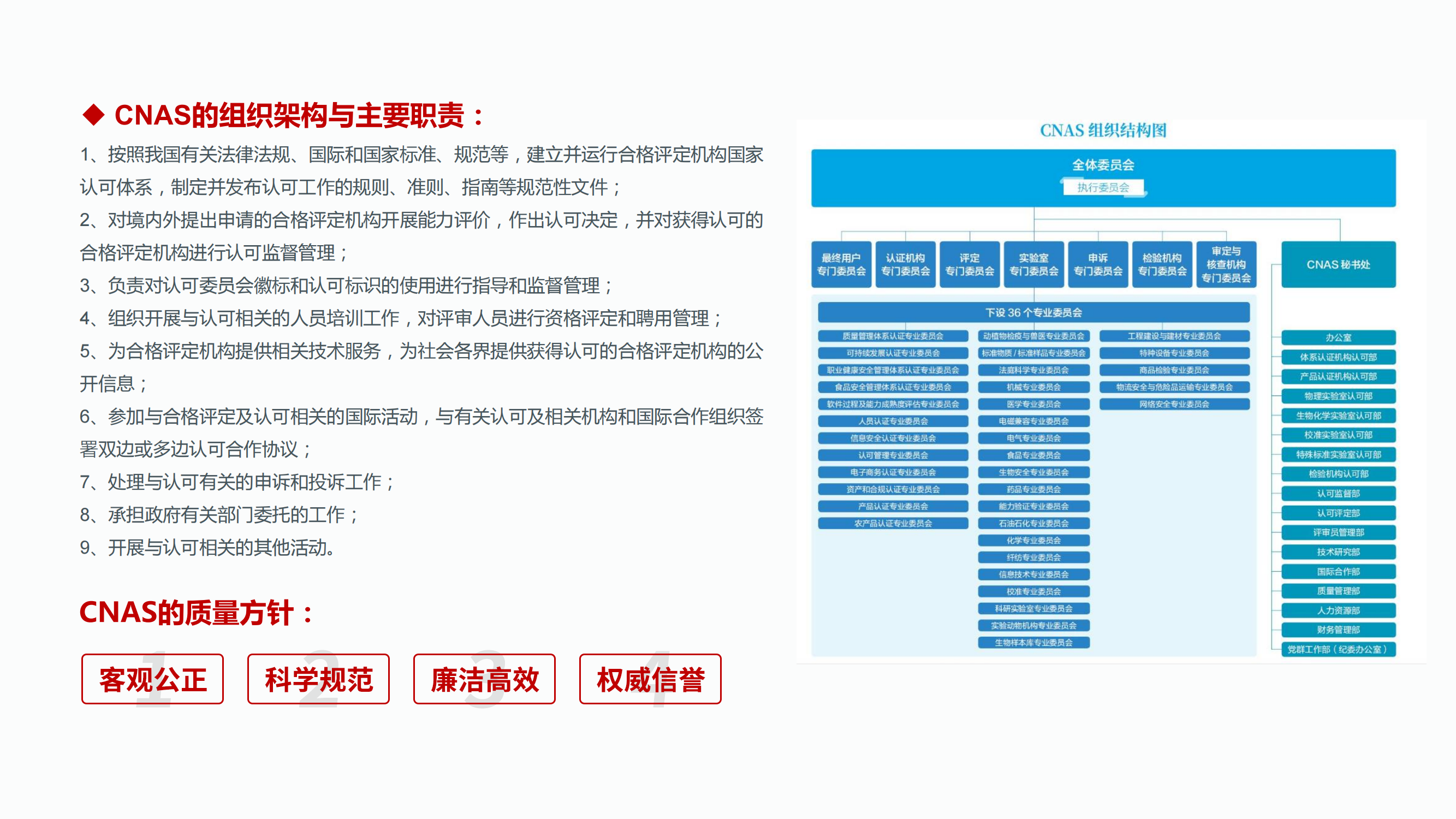Image resolution: width=1456 pixels, height=819 pixels.
Task: Select the CNAS 秘书处 box
Action: (x=1338, y=264)
